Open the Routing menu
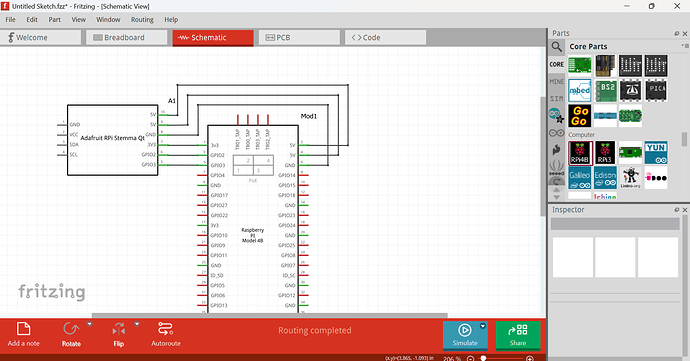This screenshot has width=690, height=361. pyautogui.click(x=142, y=19)
